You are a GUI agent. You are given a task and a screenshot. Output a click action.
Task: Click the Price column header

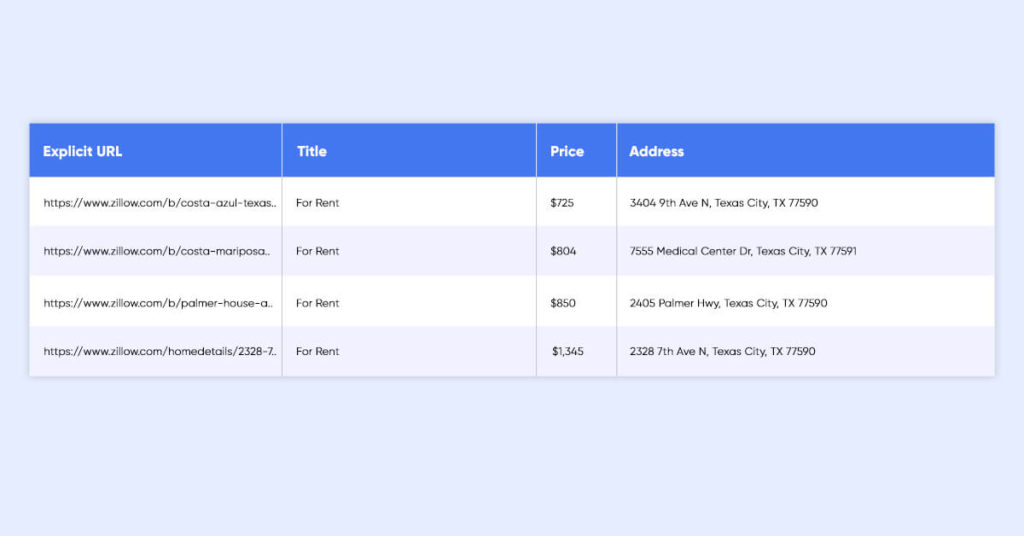coord(567,151)
